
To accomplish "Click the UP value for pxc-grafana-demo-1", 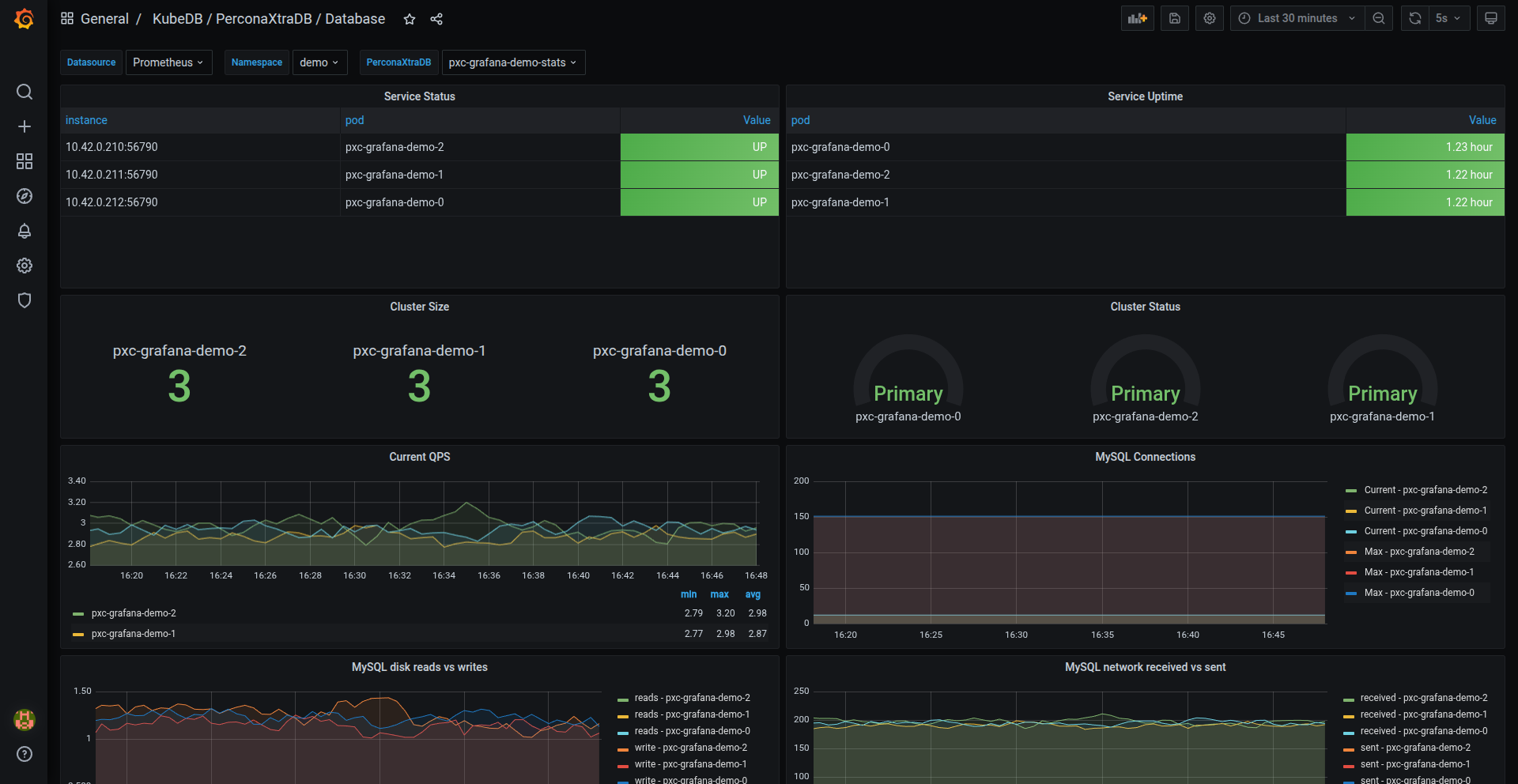I will coord(700,175).
